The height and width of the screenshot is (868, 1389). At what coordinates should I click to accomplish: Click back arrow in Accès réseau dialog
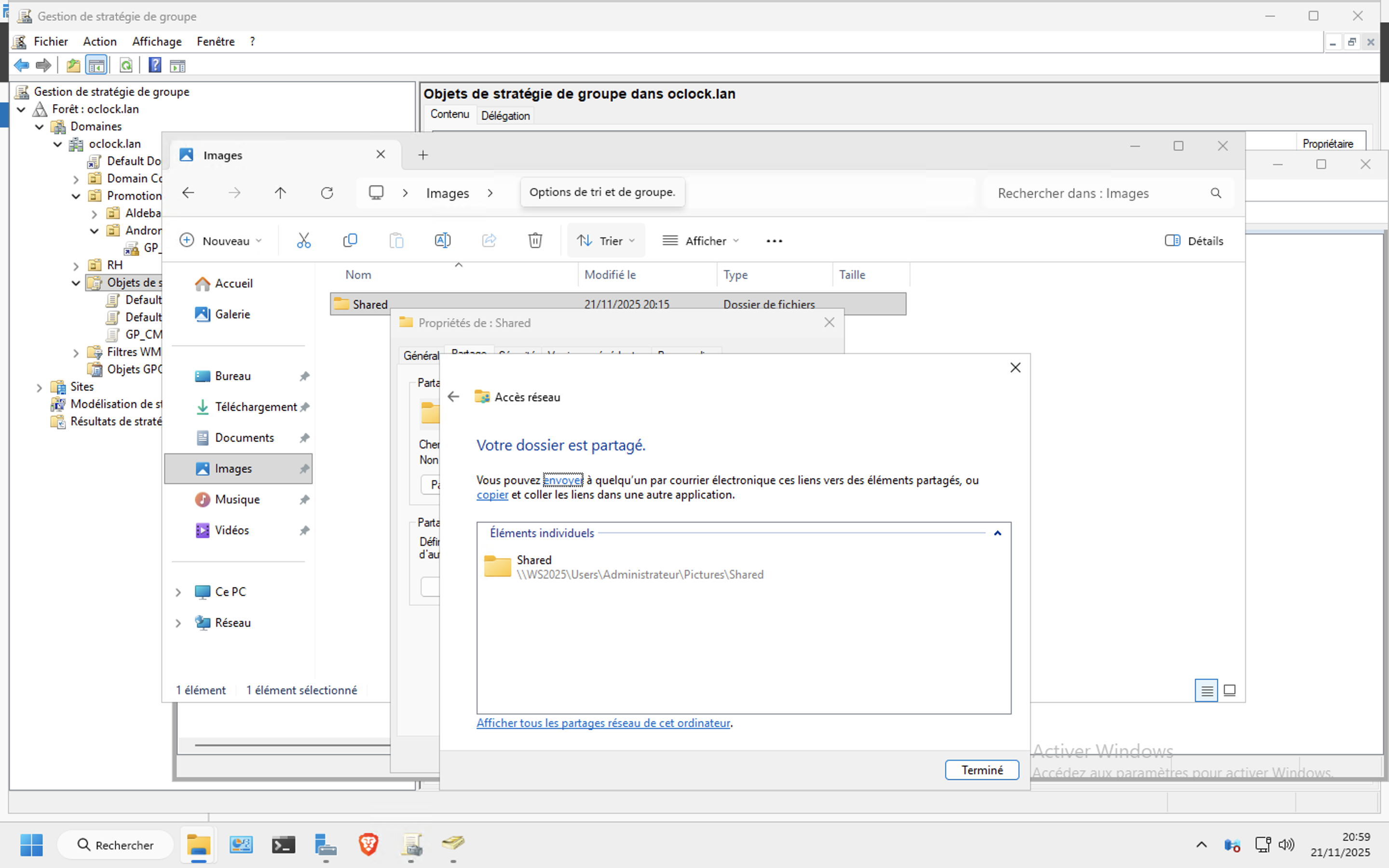pos(453,397)
